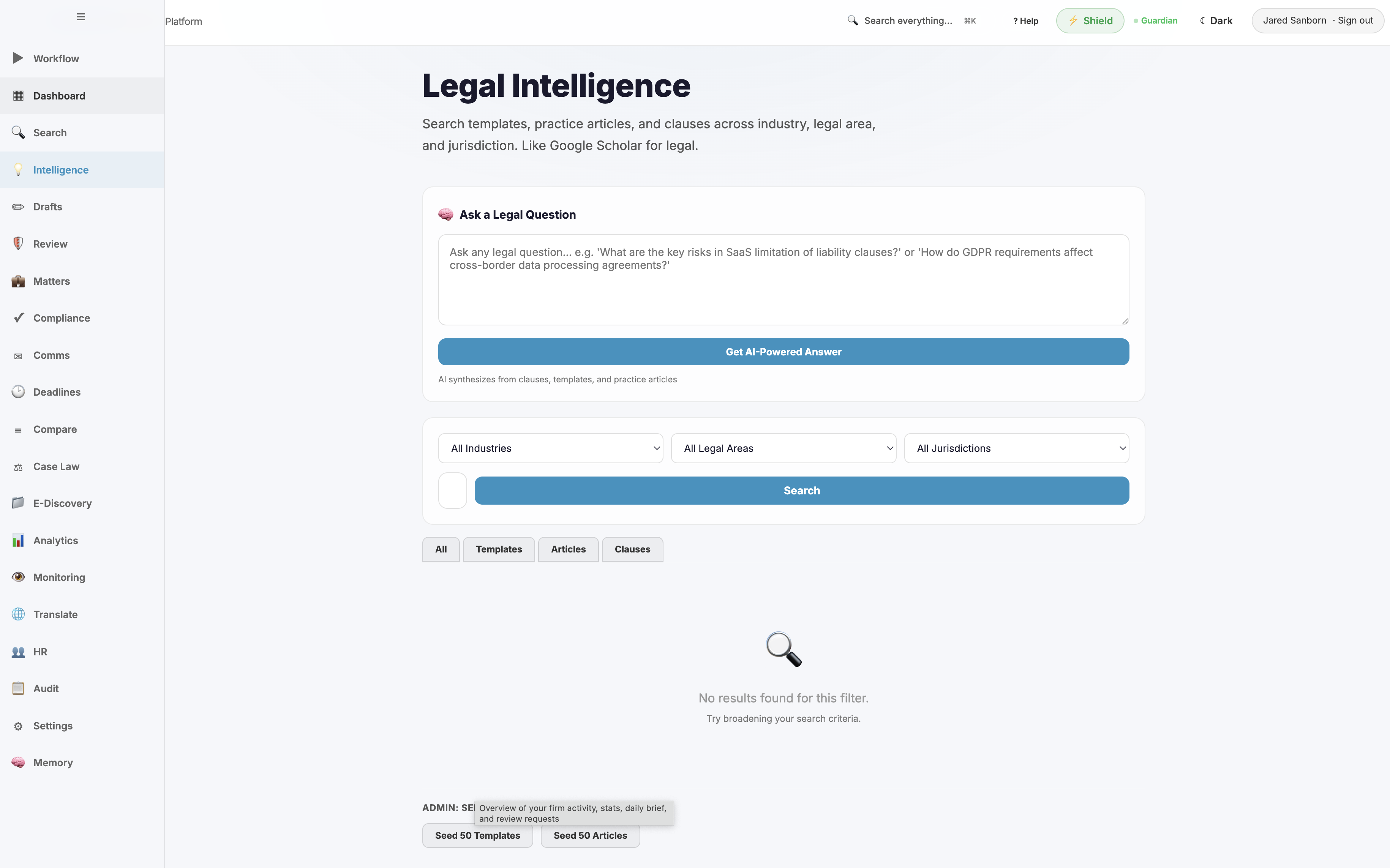Select the All results tab
The height and width of the screenshot is (868, 1390).
pyautogui.click(x=441, y=549)
